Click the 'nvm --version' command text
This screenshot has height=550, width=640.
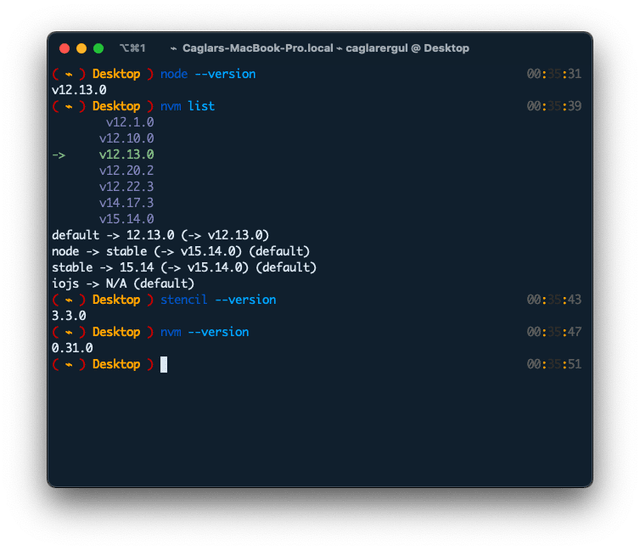(x=204, y=332)
